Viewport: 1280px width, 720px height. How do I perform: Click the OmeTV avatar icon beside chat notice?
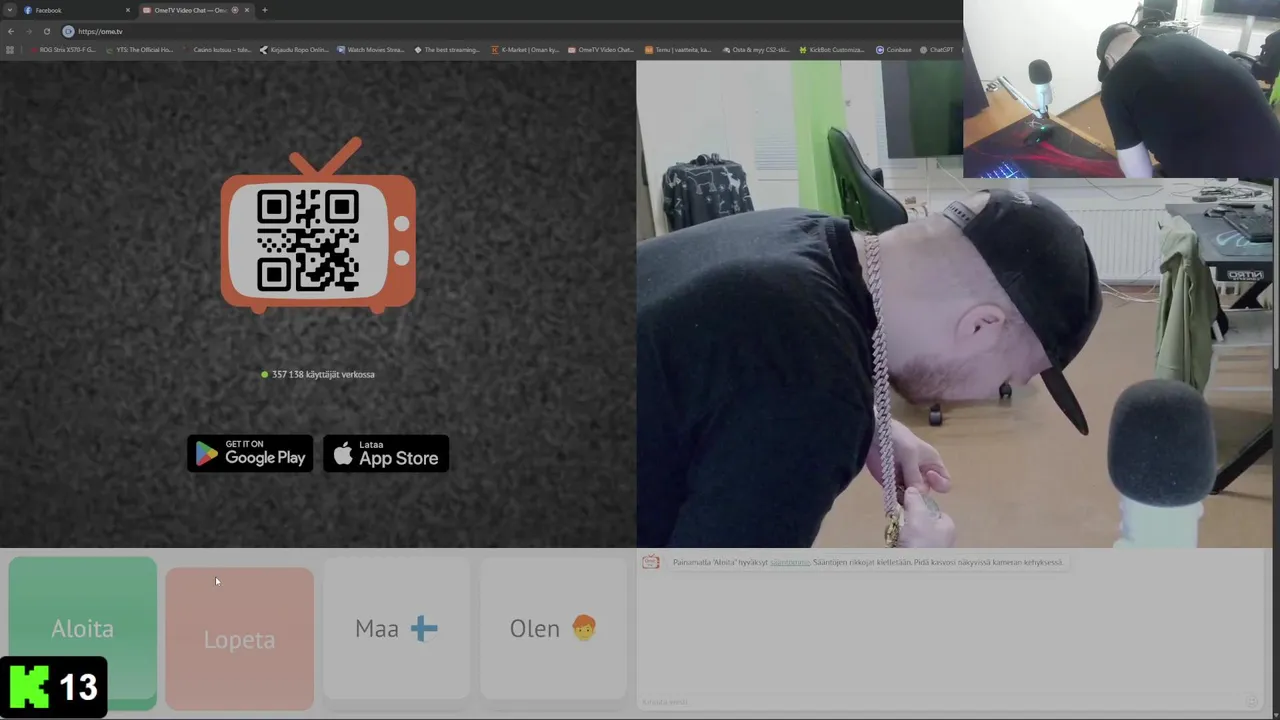point(651,562)
